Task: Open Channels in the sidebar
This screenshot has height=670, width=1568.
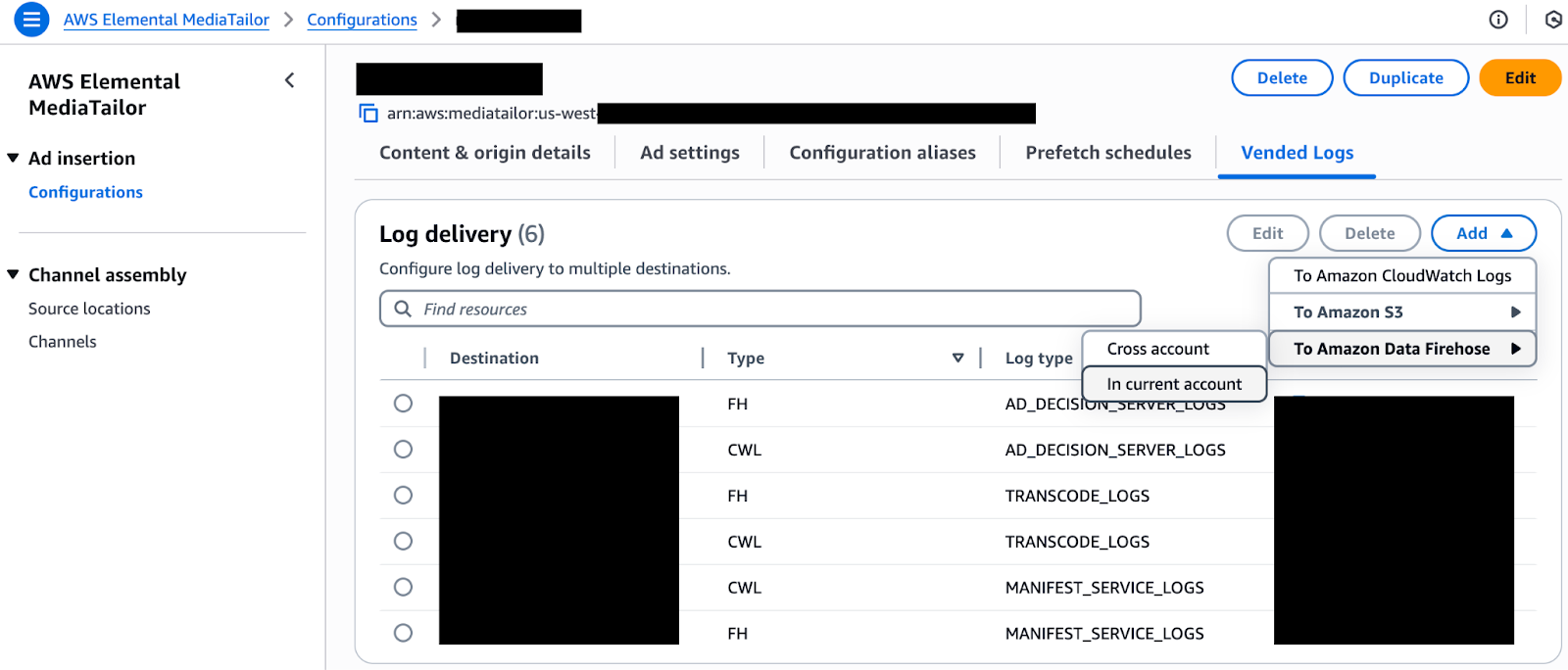Action: 63,342
